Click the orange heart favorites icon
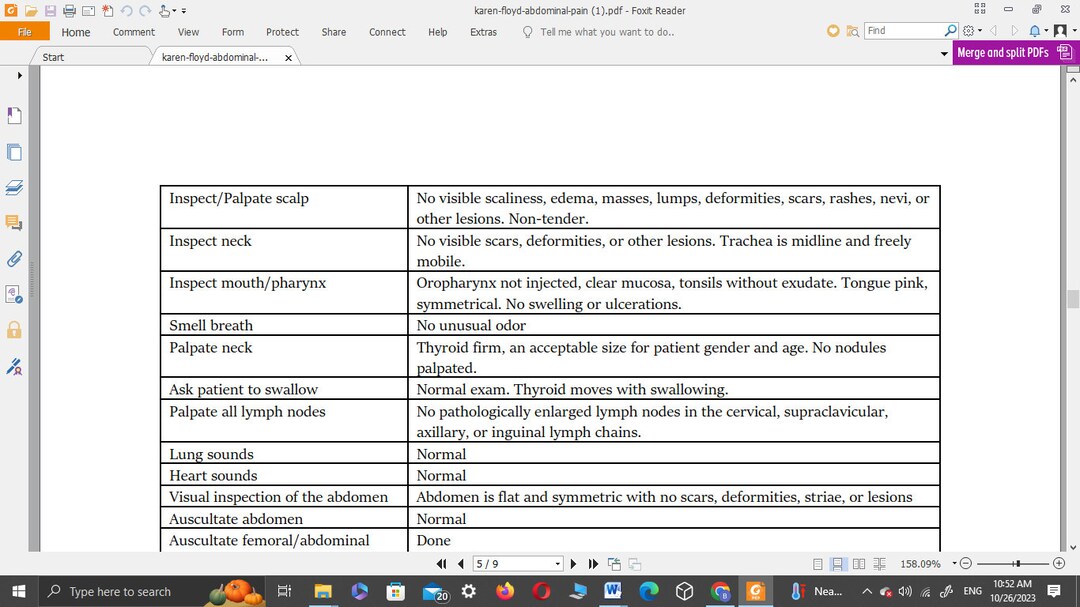This screenshot has height=607, width=1080. [x=833, y=31]
